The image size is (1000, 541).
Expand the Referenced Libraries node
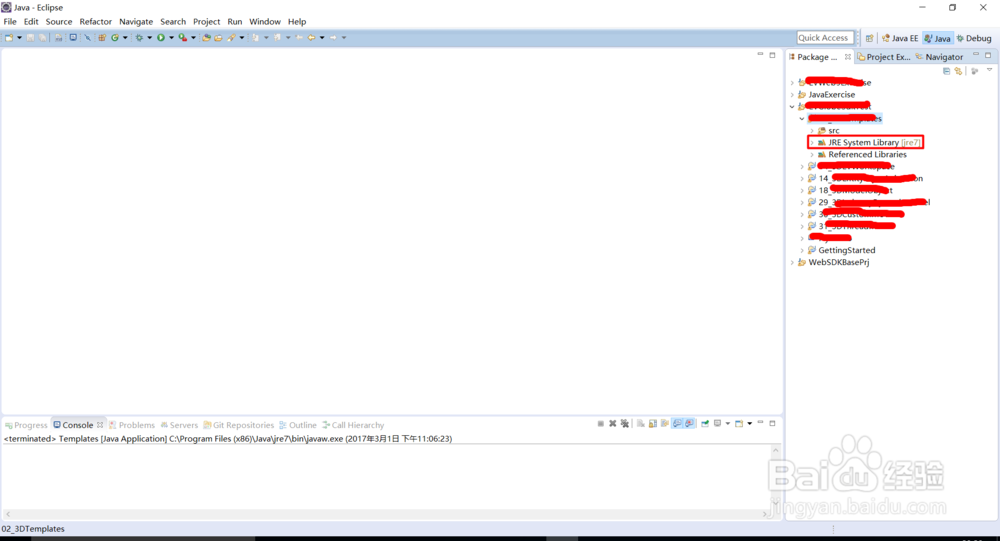click(x=812, y=154)
